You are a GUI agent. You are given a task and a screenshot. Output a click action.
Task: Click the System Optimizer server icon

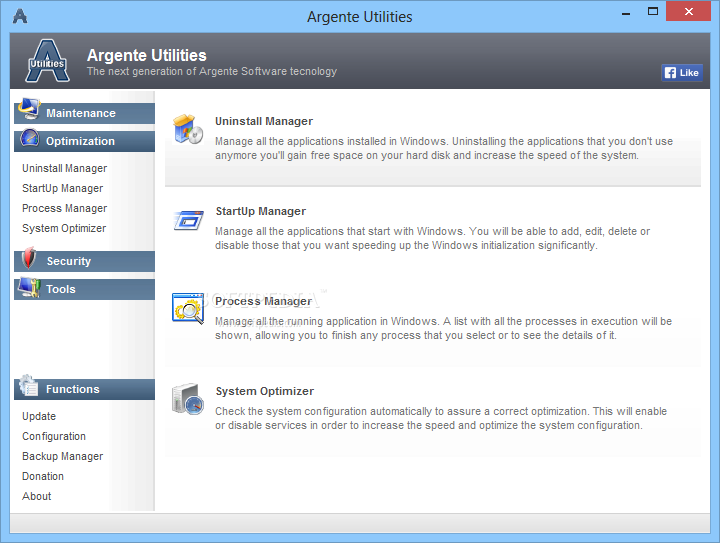tap(188, 399)
